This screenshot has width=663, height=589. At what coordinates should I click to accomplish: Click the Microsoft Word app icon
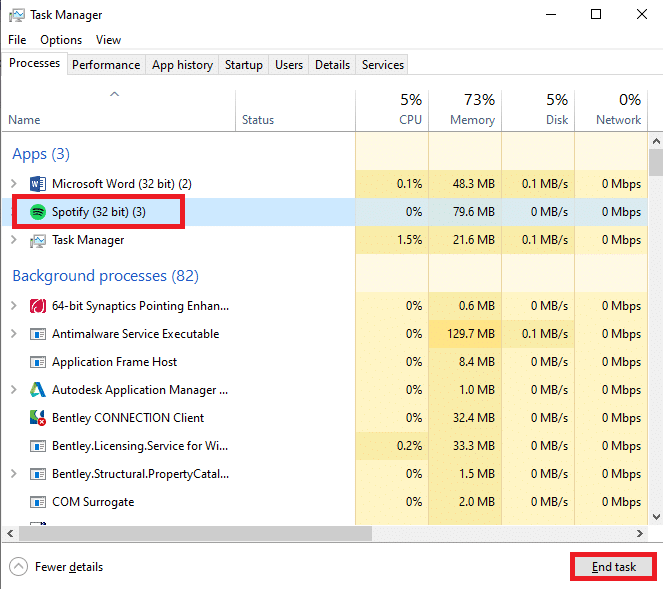tap(38, 184)
